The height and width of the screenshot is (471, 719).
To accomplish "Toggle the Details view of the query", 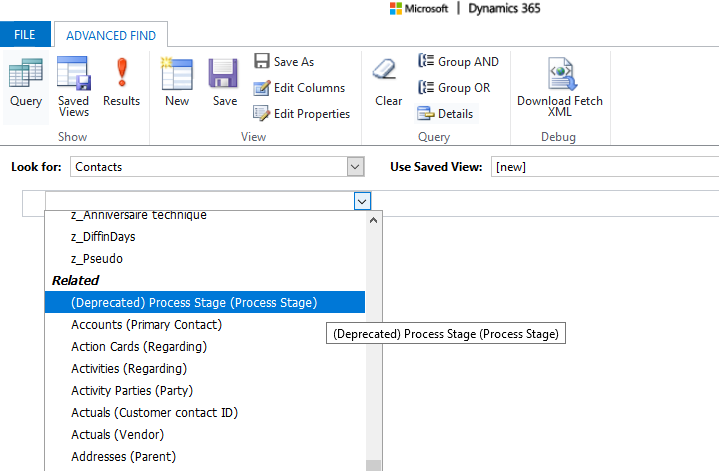I will click(446, 113).
